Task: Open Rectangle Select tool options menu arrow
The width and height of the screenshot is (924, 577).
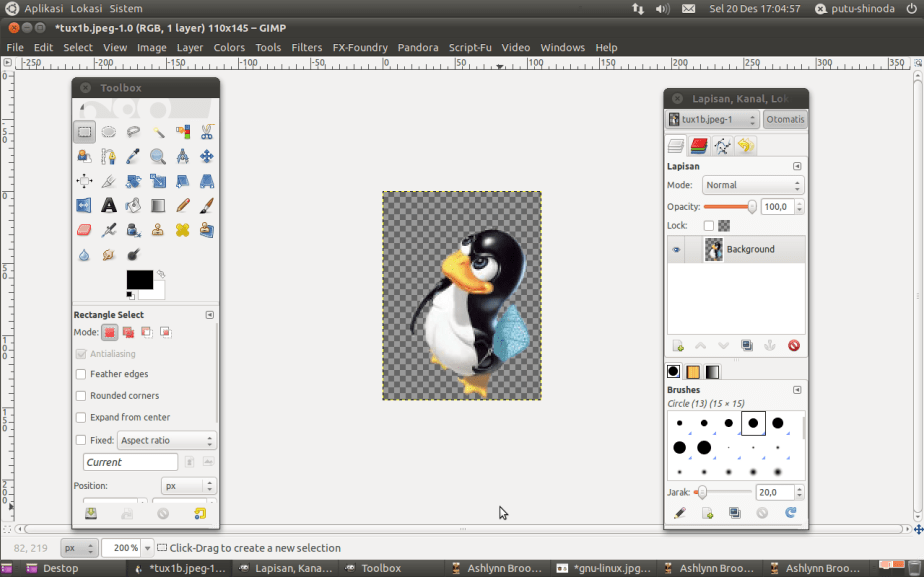Action: click(209, 315)
